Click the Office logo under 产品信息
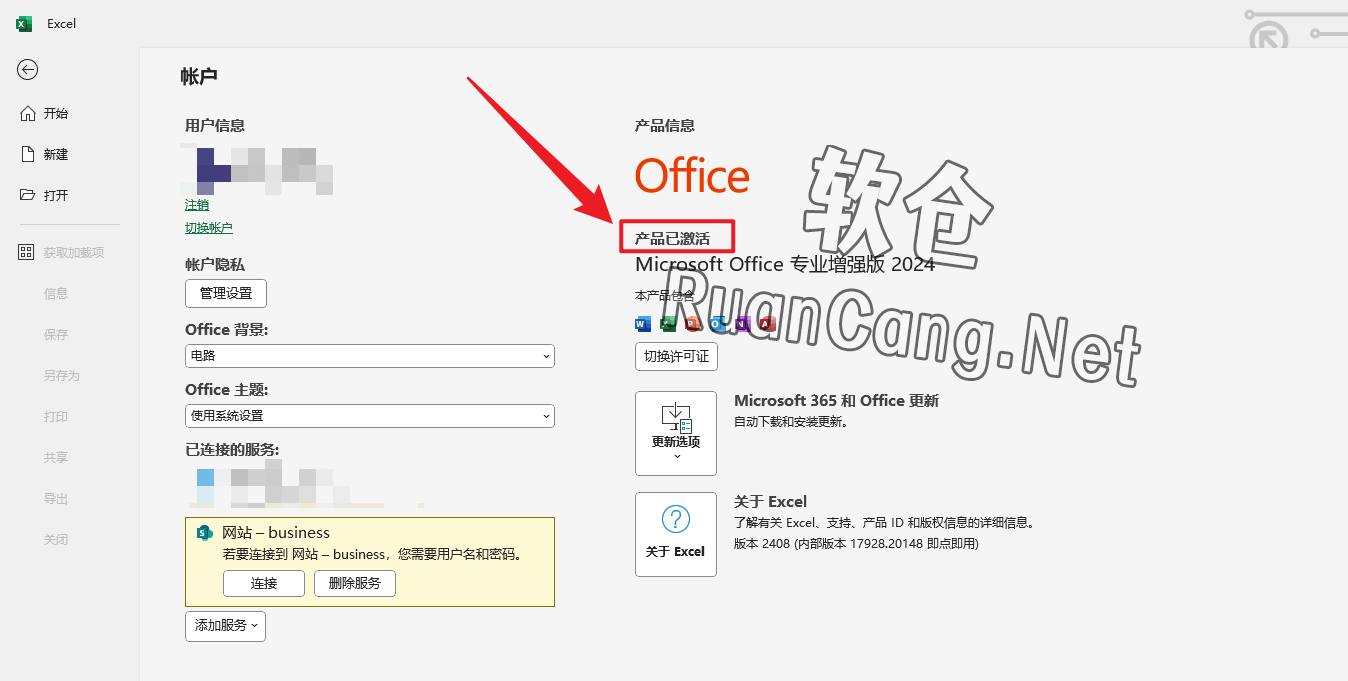Screen dimensions: 1348x681 [x=692, y=176]
